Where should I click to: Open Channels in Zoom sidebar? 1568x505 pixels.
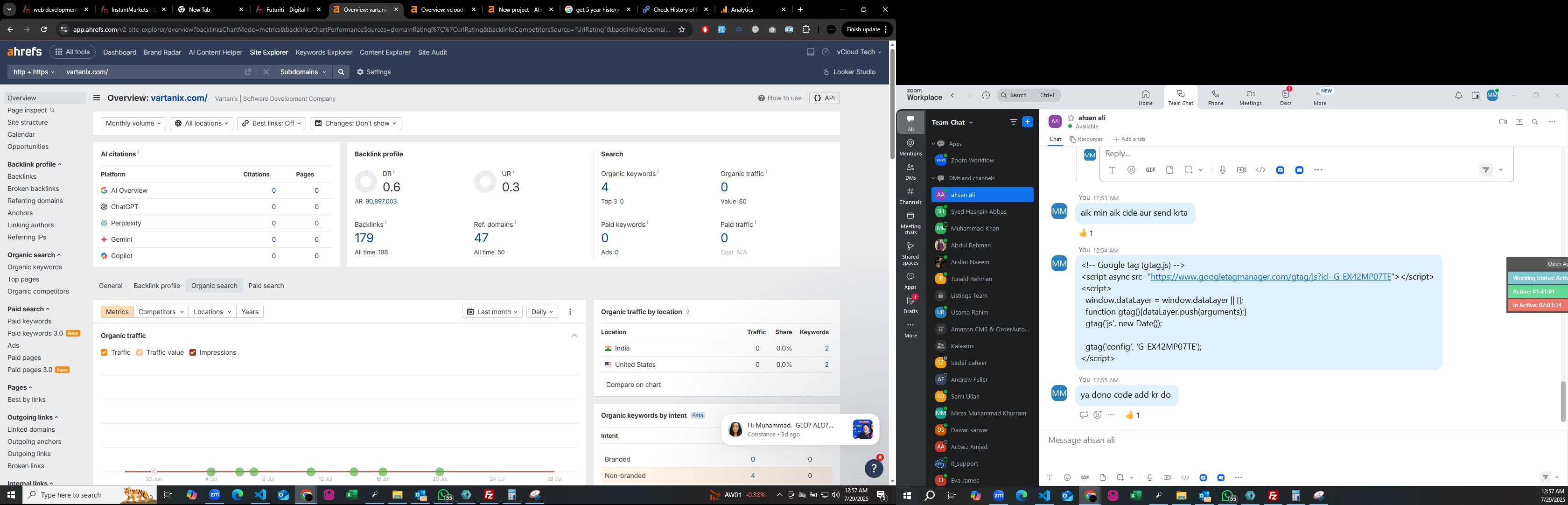pyautogui.click(x=910, y=196)
